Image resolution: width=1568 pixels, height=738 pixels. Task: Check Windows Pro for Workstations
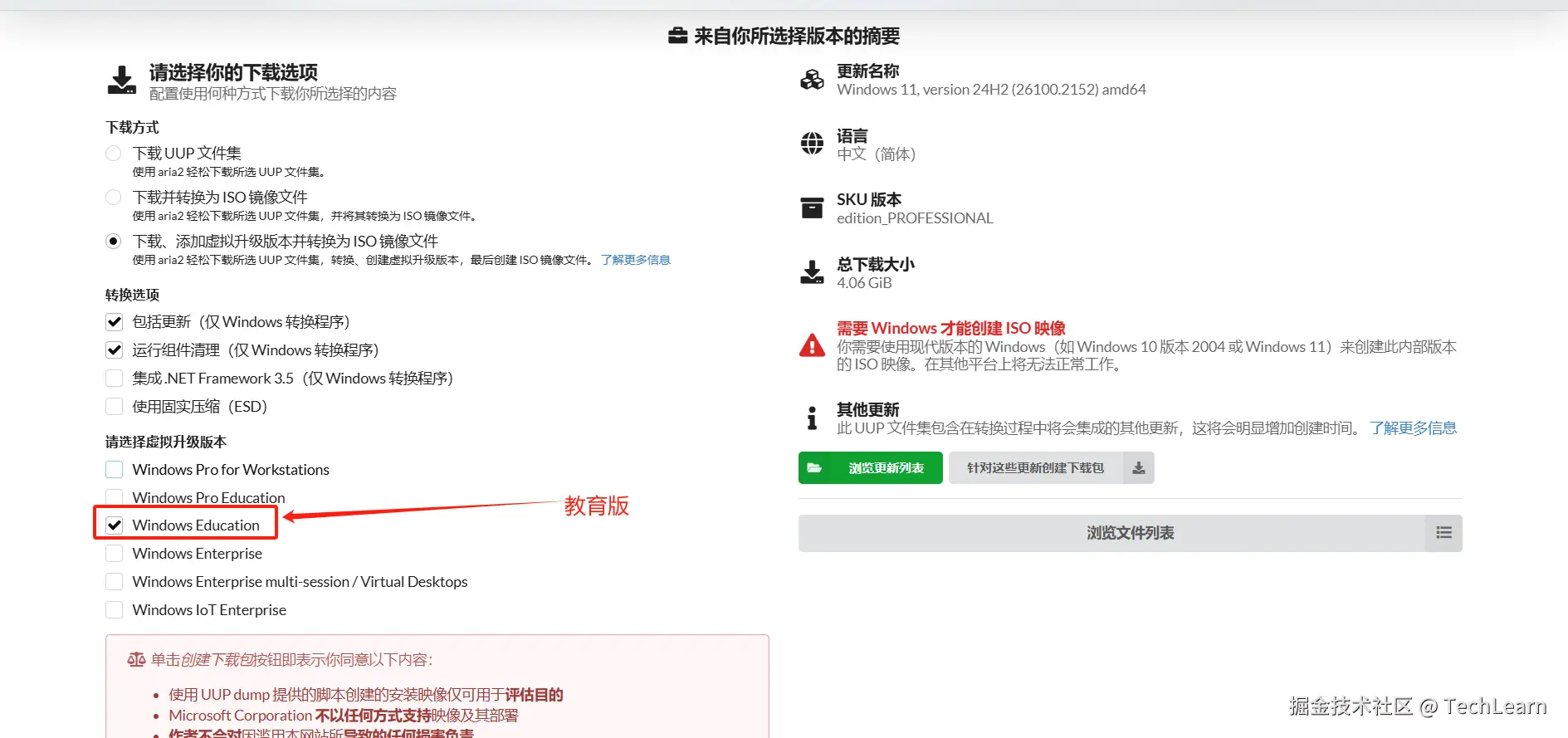tap(115, 470)
